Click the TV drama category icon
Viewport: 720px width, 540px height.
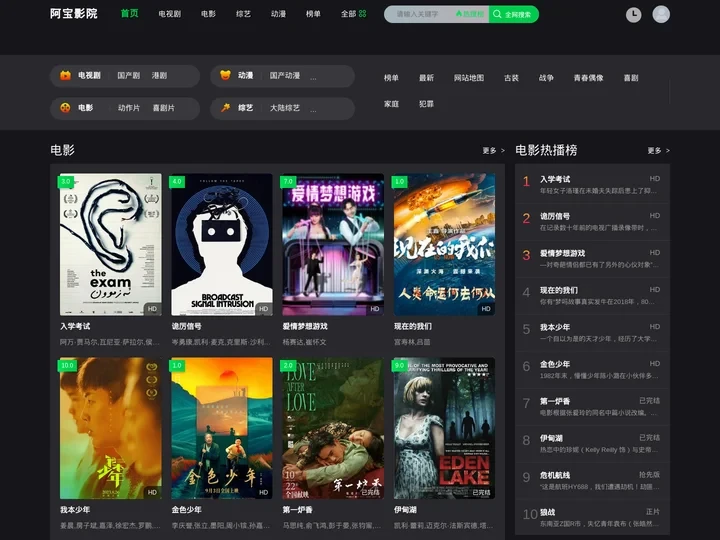pyautogui.click(x=66, y=75)
